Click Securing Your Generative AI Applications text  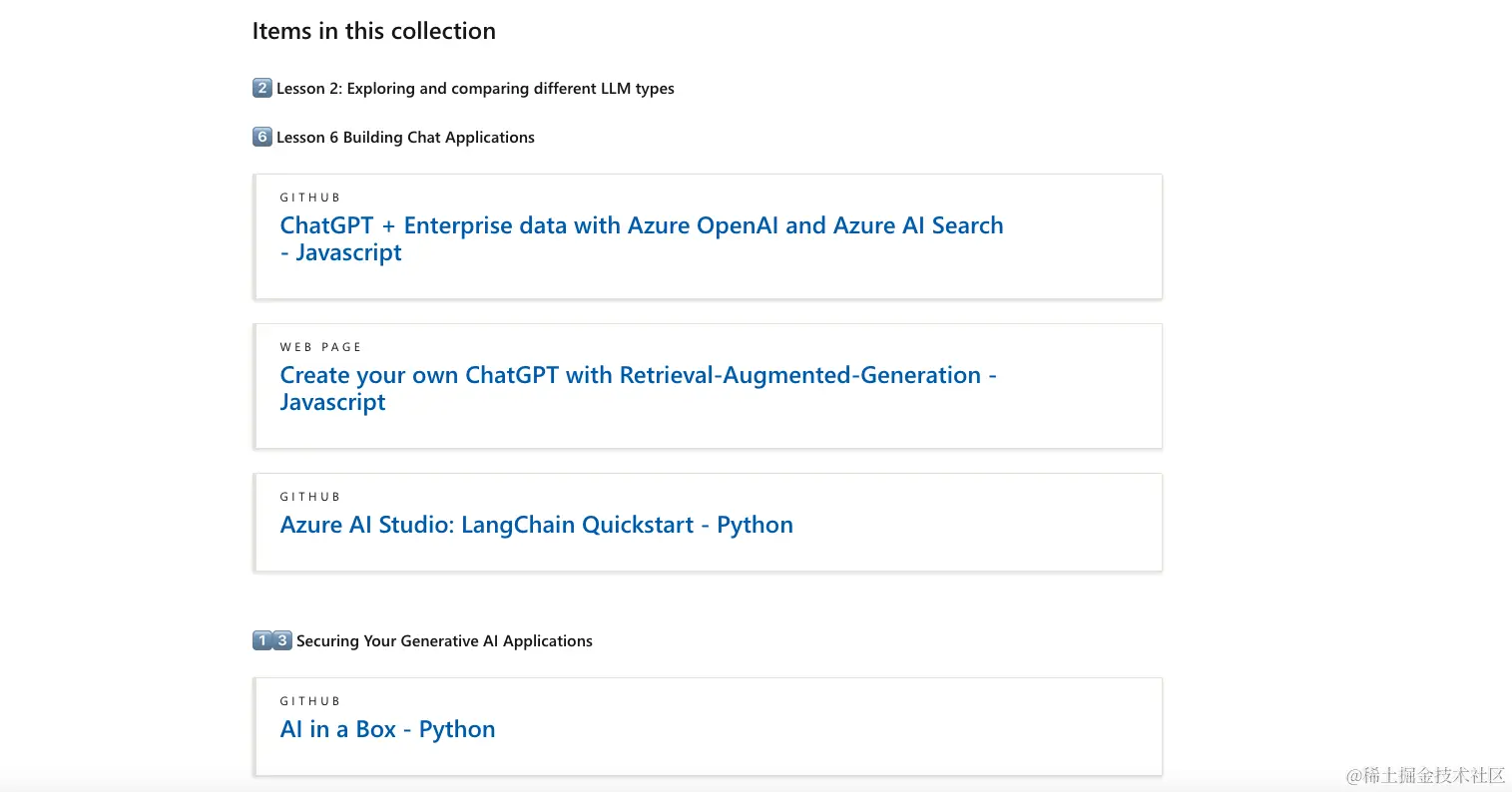[444, 640]
